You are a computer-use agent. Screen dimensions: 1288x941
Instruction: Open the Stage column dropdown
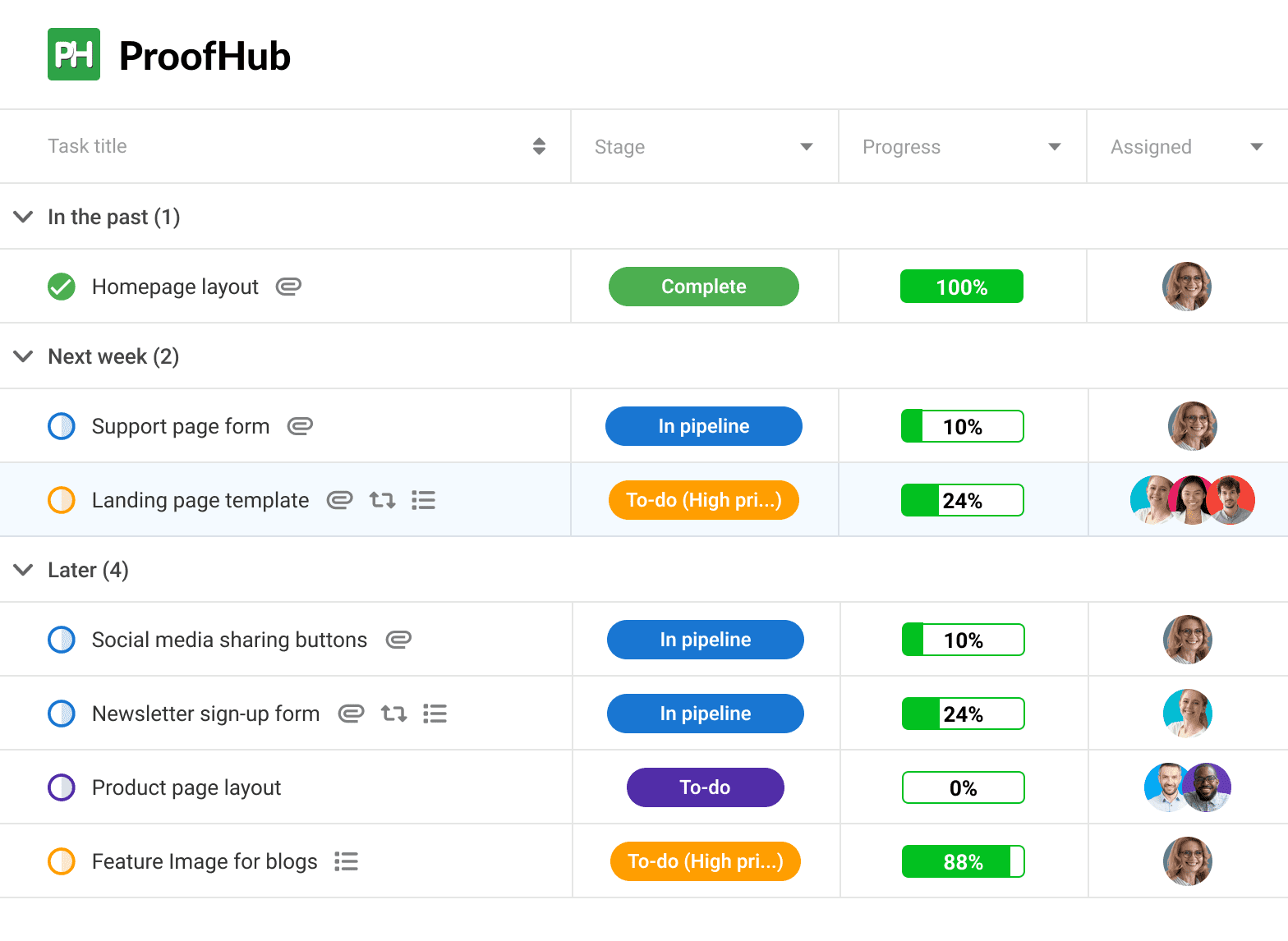807,146
